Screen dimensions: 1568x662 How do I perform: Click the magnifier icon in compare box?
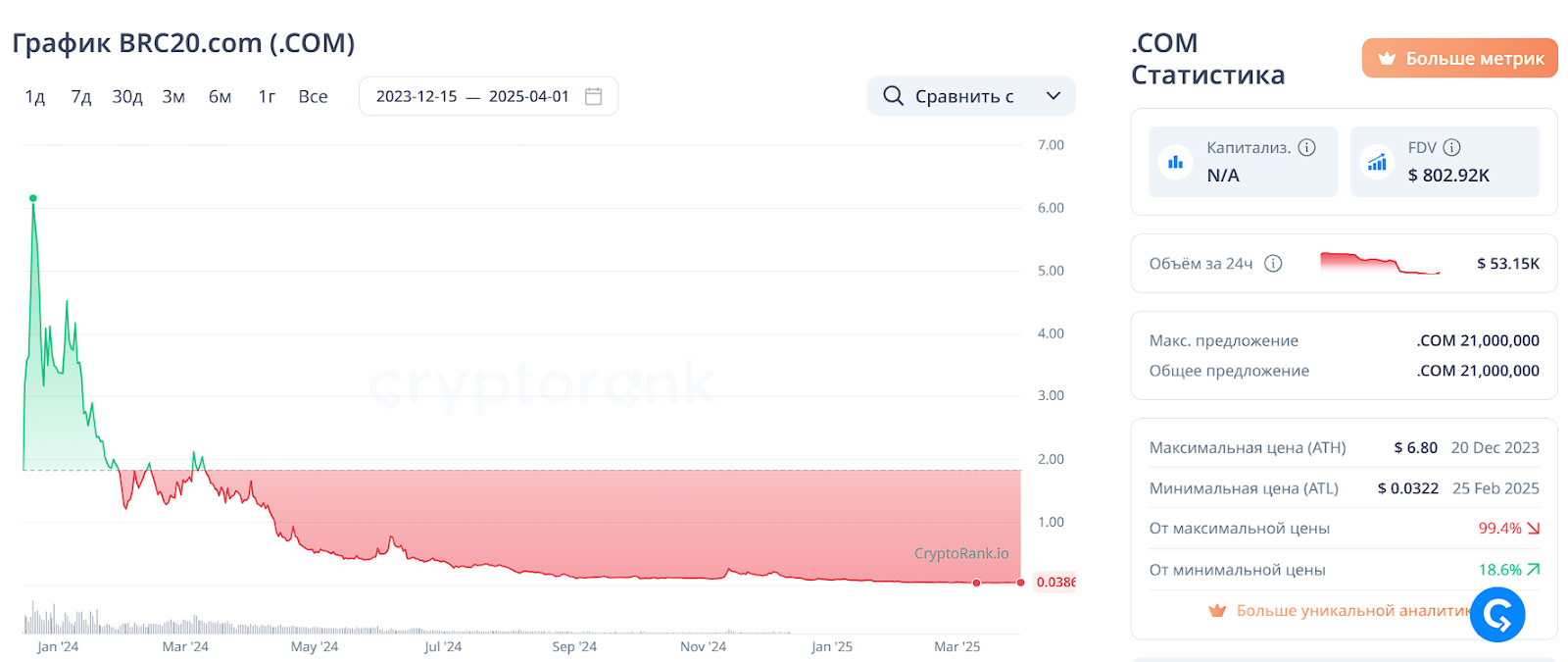[893, 96]
